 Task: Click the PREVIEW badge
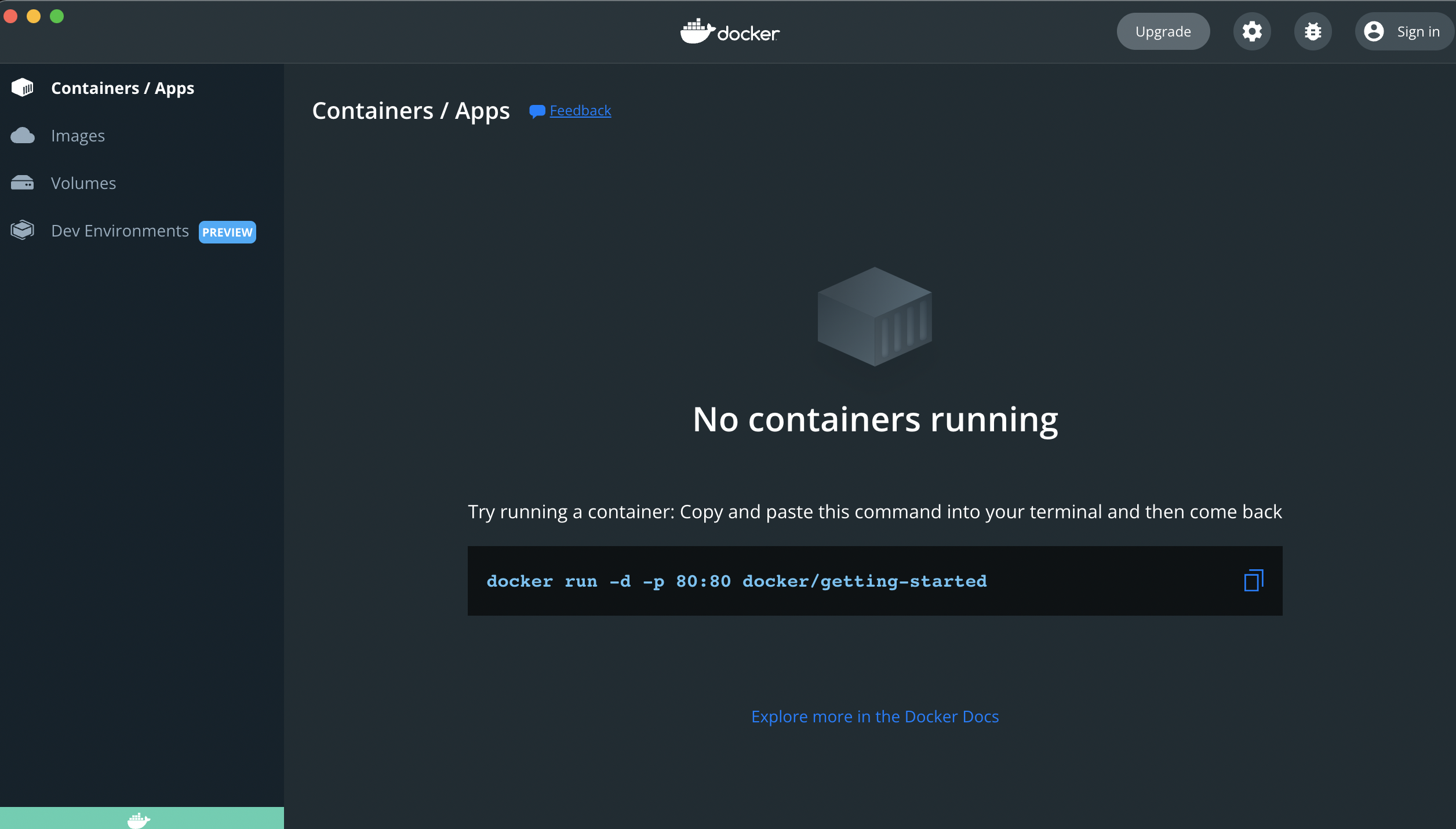(x=227, y=232)
